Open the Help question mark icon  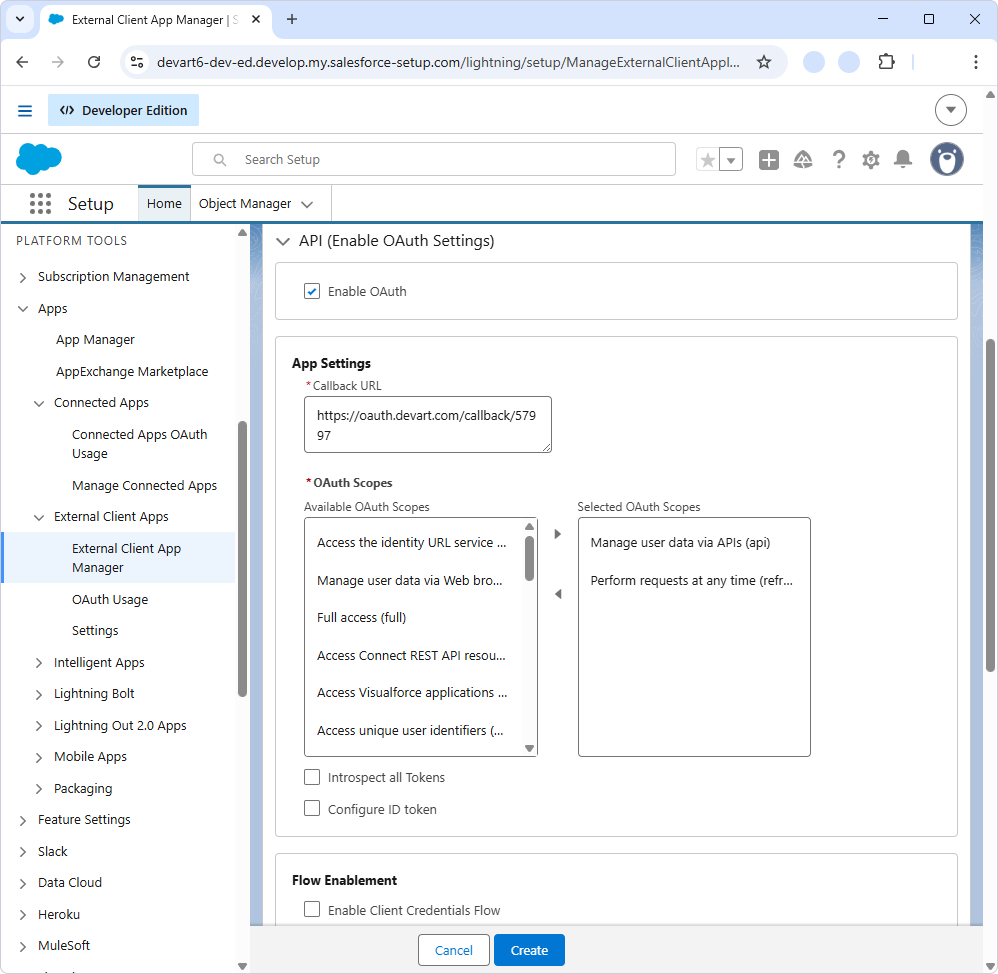point(838,160)
